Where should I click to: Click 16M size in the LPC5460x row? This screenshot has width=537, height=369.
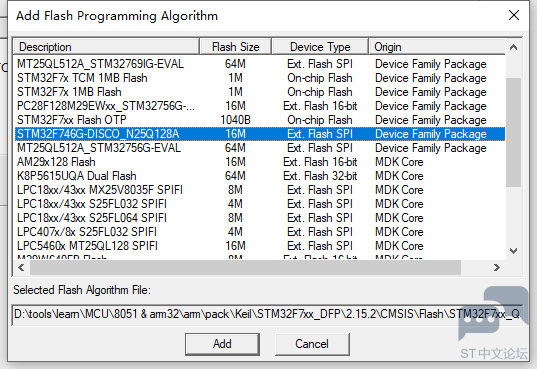coord(235,246)
